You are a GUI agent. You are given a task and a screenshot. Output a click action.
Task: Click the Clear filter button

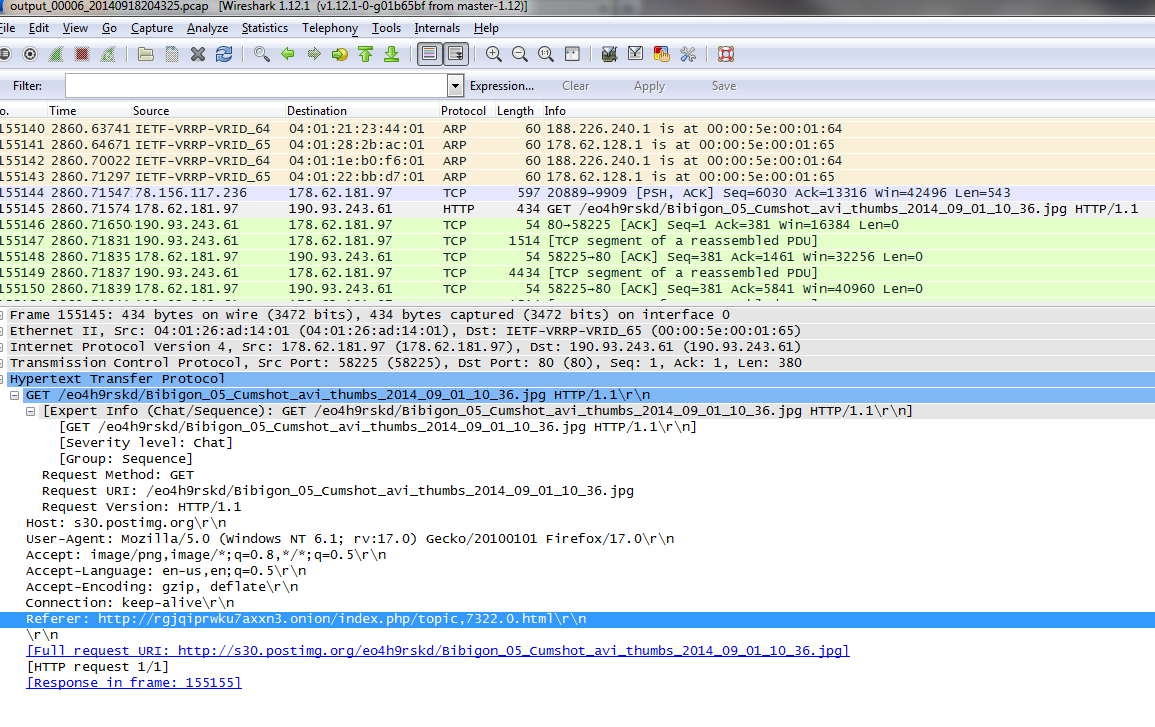575,86
